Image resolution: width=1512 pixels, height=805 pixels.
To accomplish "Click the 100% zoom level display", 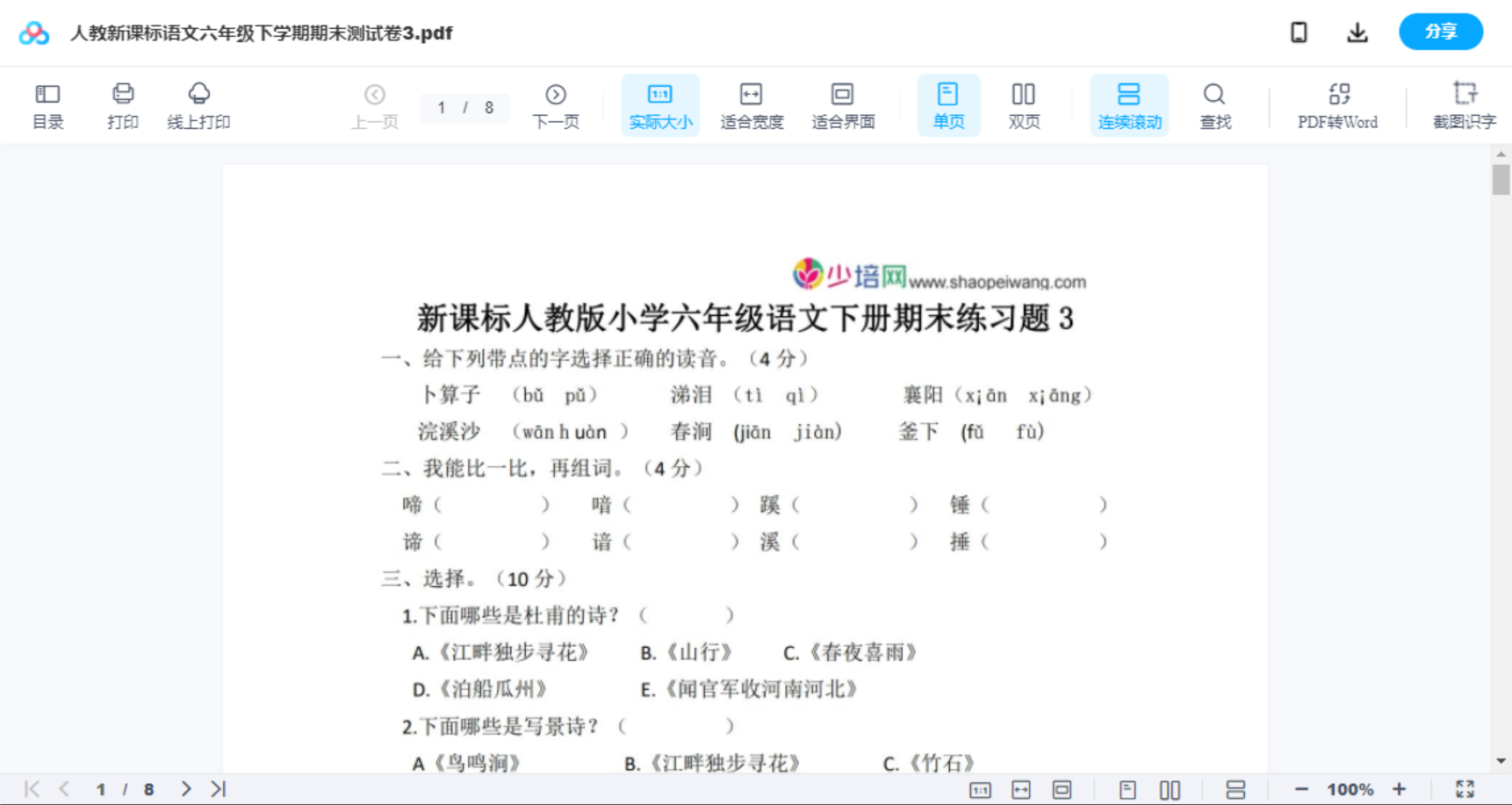I will pos(1350,787).
